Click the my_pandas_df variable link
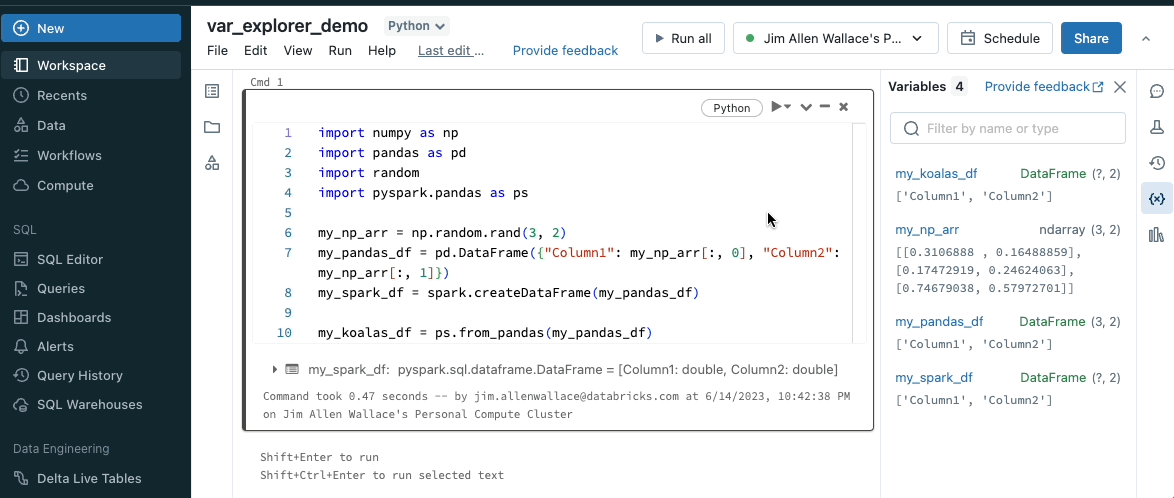Image resolution: width=1174 pixels, height=498 pixels. pyautogui.click(x=939, y=322)
